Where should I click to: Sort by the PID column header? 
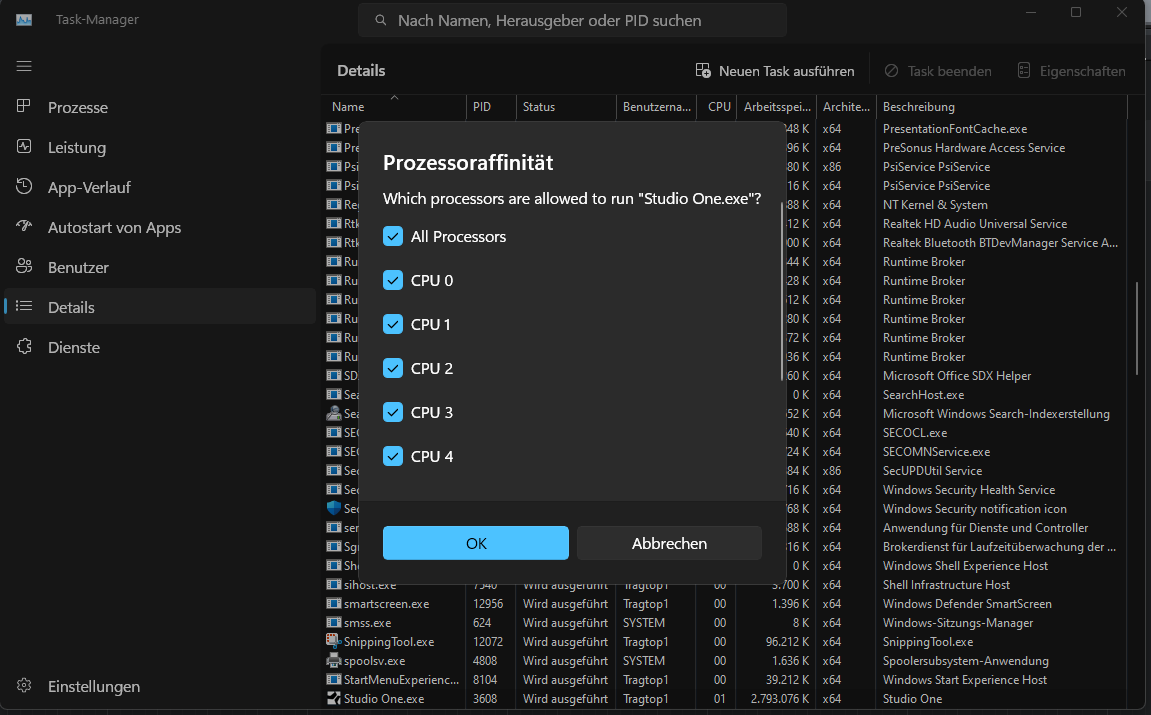491,106
